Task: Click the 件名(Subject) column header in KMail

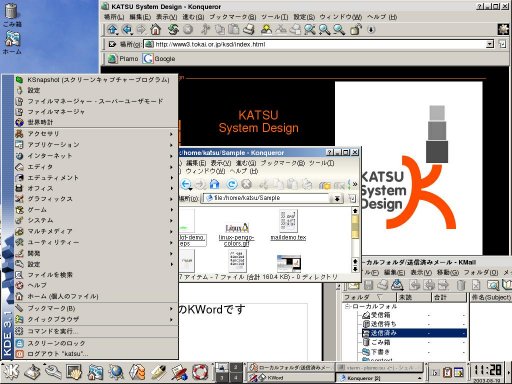Action: click(491, 297)
